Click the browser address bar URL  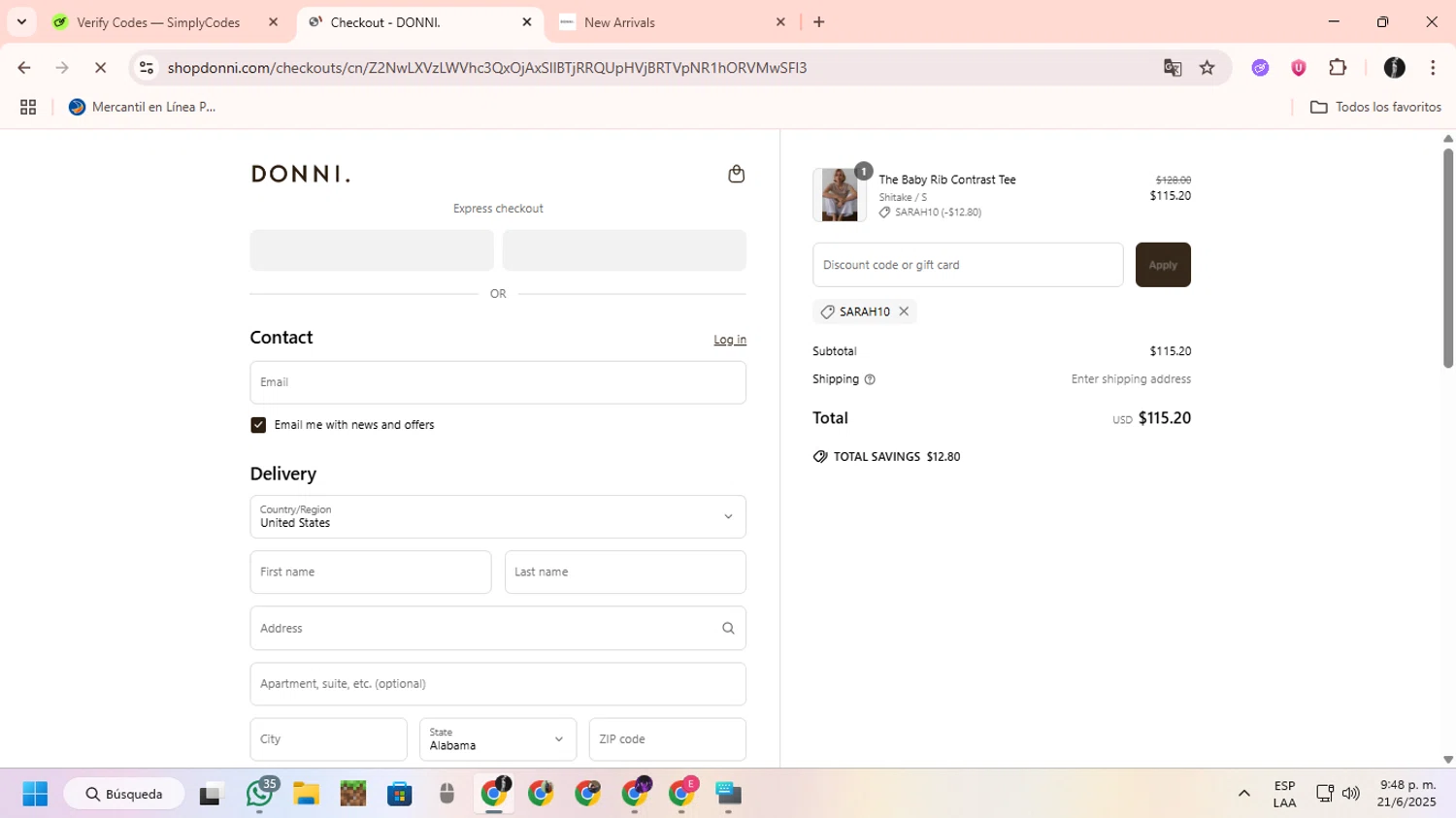click(x=487, y=68)
